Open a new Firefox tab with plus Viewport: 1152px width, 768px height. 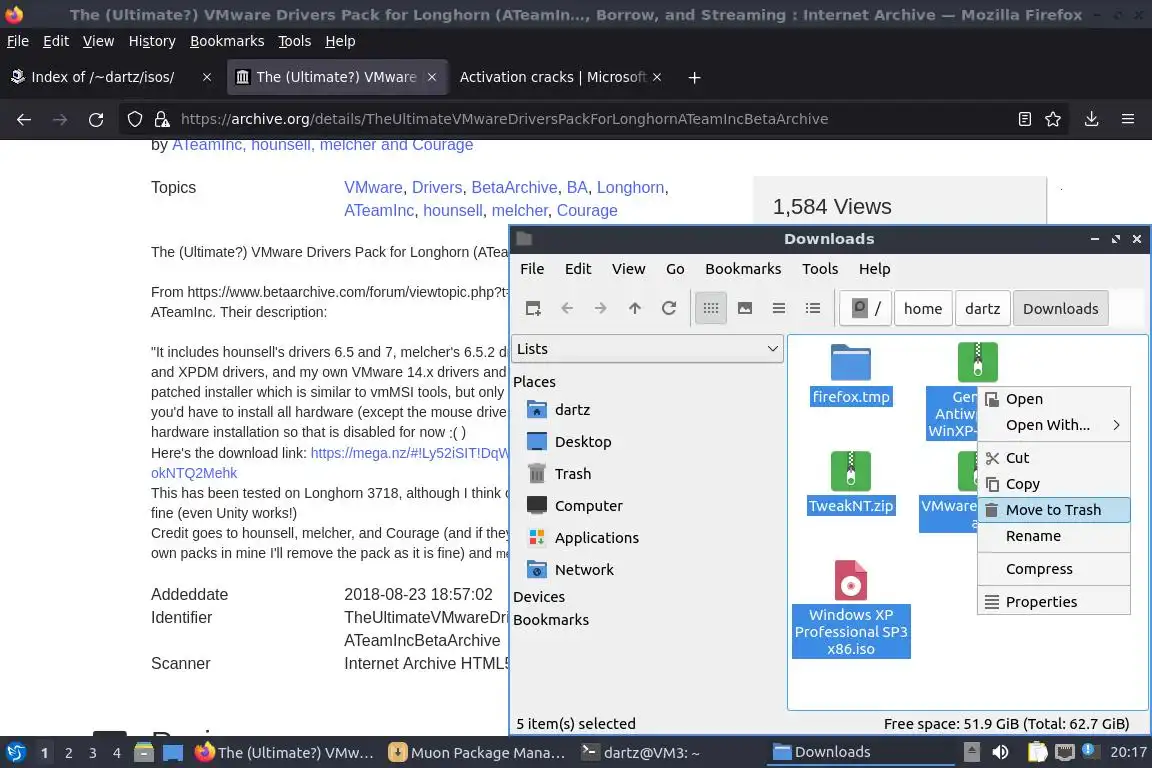(694, 77)
